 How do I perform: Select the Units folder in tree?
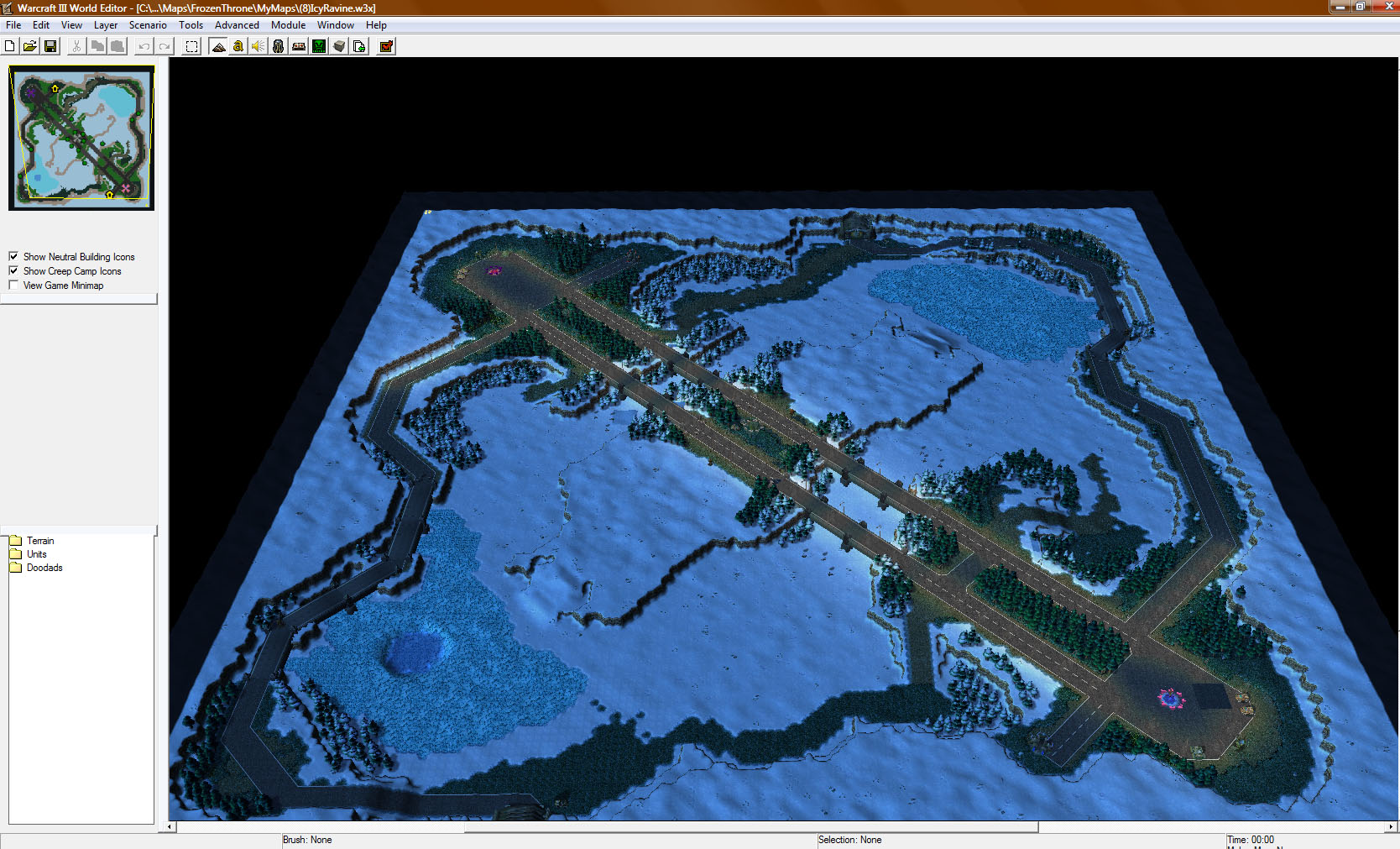(36, 554)
